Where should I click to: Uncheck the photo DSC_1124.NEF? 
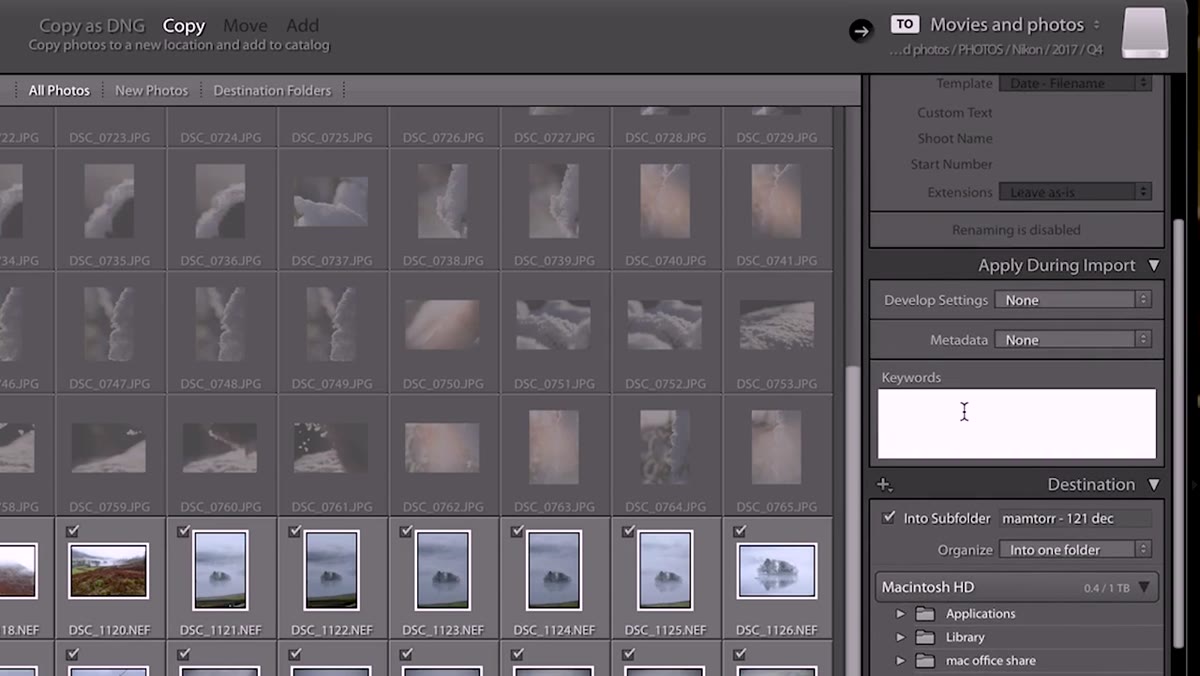[516, 531]
